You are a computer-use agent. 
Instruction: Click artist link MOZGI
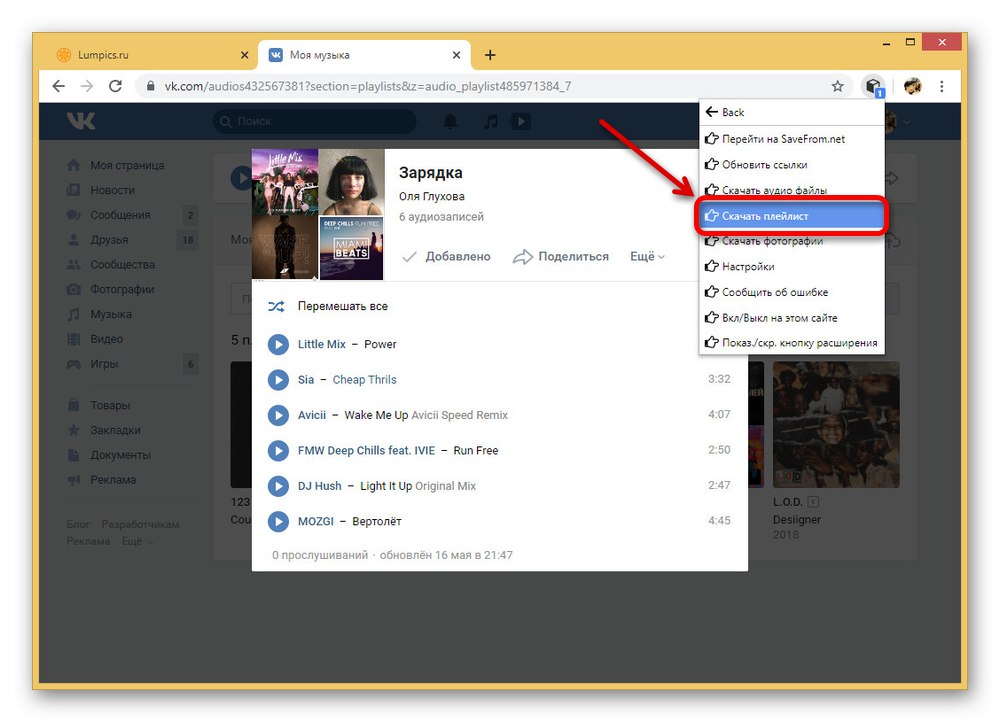click(x=316, y=522)
